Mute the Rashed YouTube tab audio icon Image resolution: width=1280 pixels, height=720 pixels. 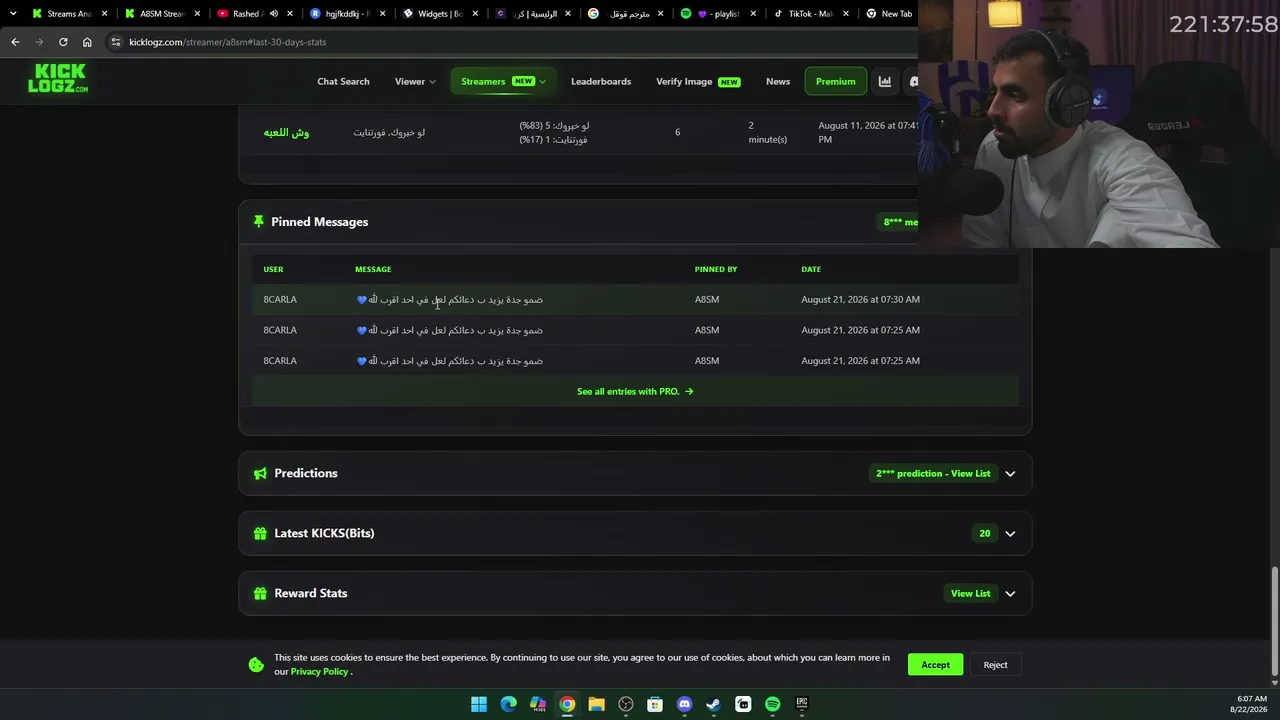coord(273,14)
